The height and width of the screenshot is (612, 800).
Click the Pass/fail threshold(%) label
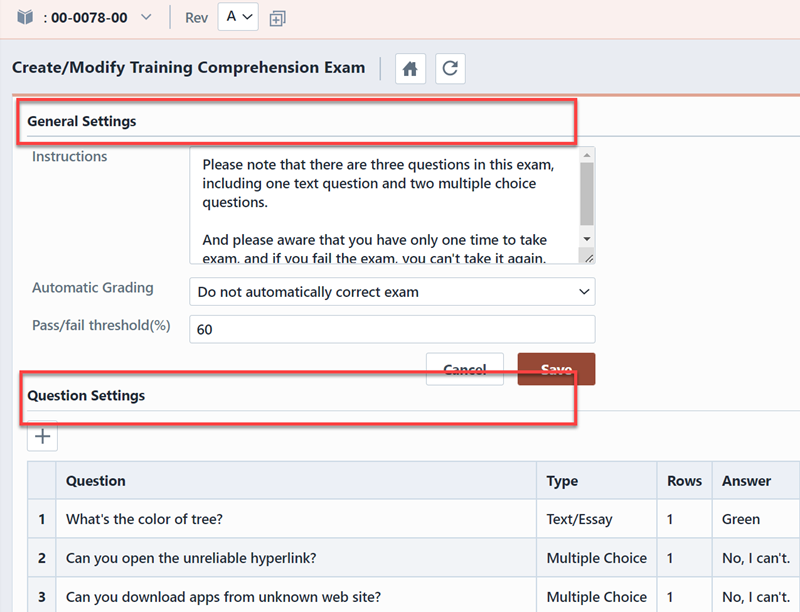click(102, 325)
